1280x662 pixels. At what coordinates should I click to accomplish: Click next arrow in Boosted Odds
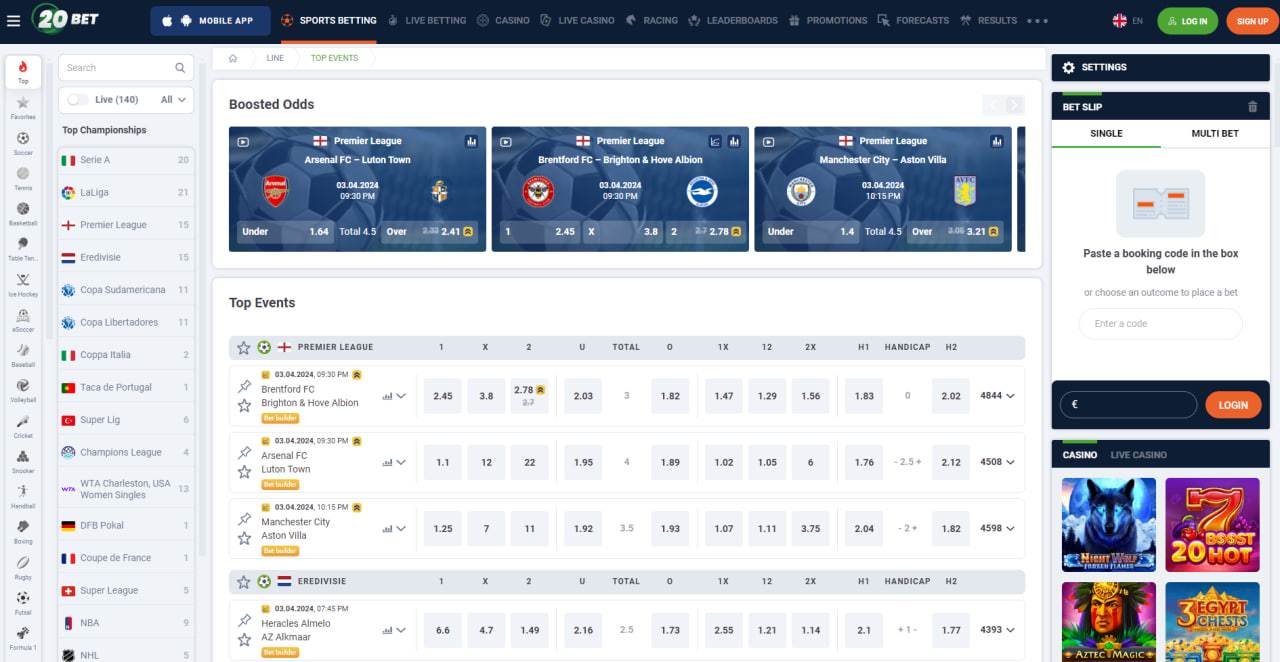[x=1015, y=104]
